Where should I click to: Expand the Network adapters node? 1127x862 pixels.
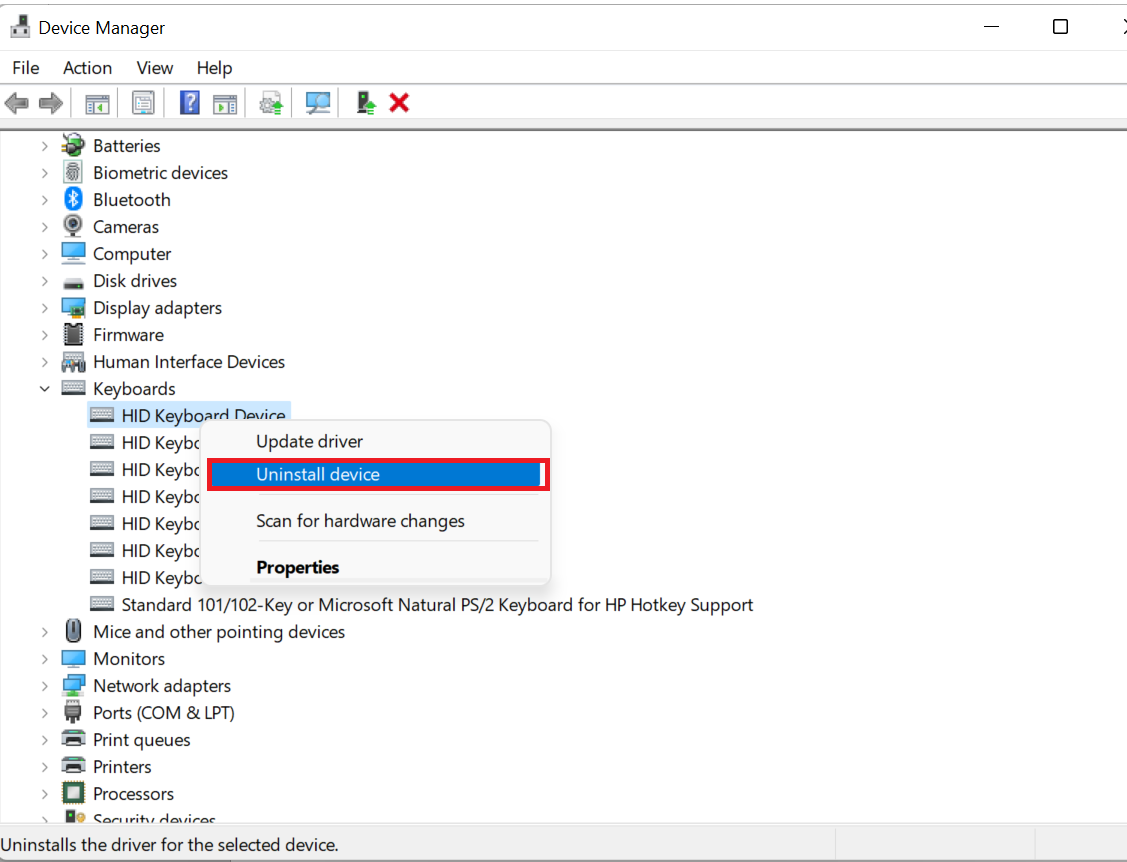pyautogui.click(x=45, y=686)
